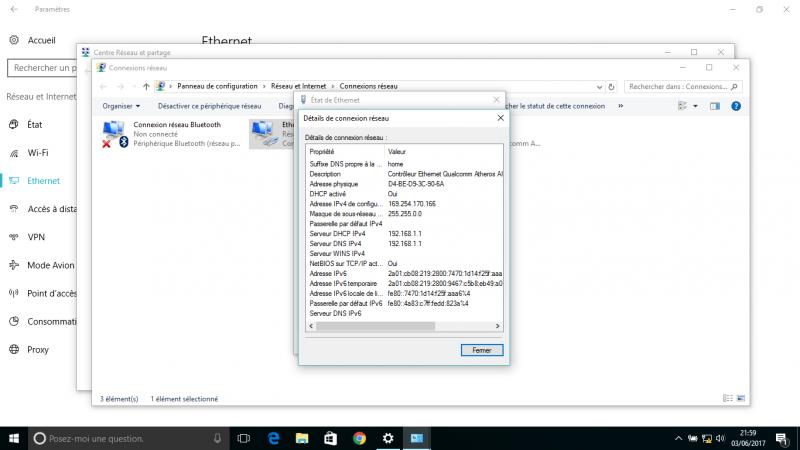Image resolution: width=800 pixels, height=450 pixels.
Task: Click Cortana search box
Action: coord(129,438)
